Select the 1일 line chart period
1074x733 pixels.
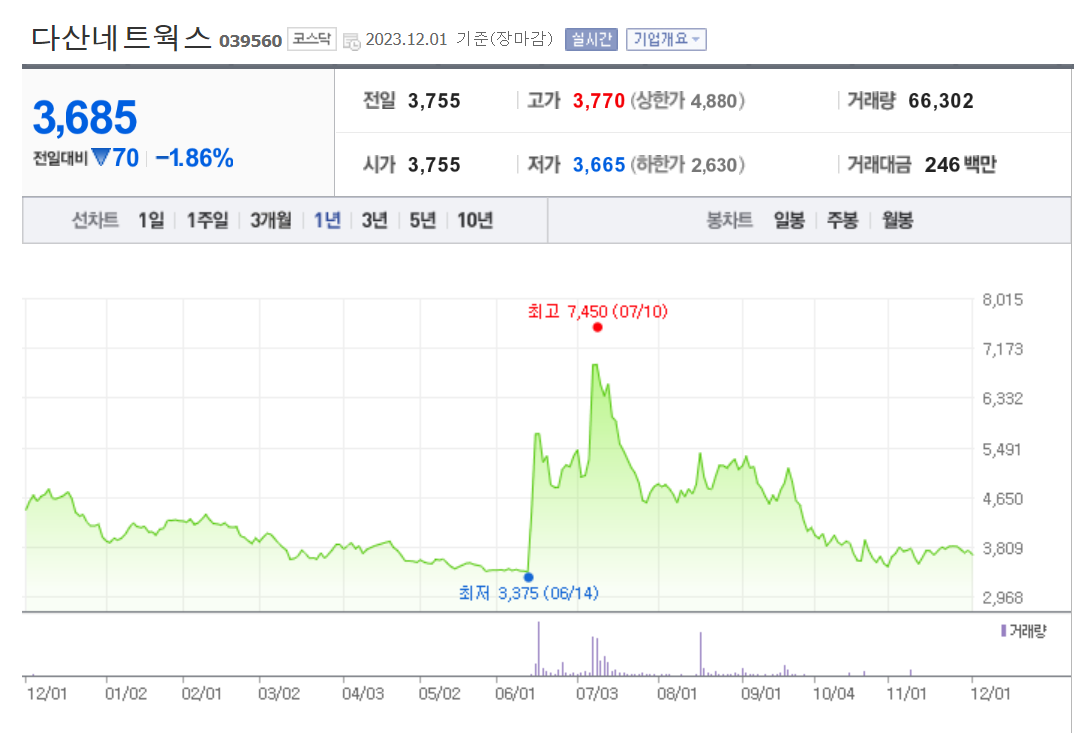[x=151, y=221]
